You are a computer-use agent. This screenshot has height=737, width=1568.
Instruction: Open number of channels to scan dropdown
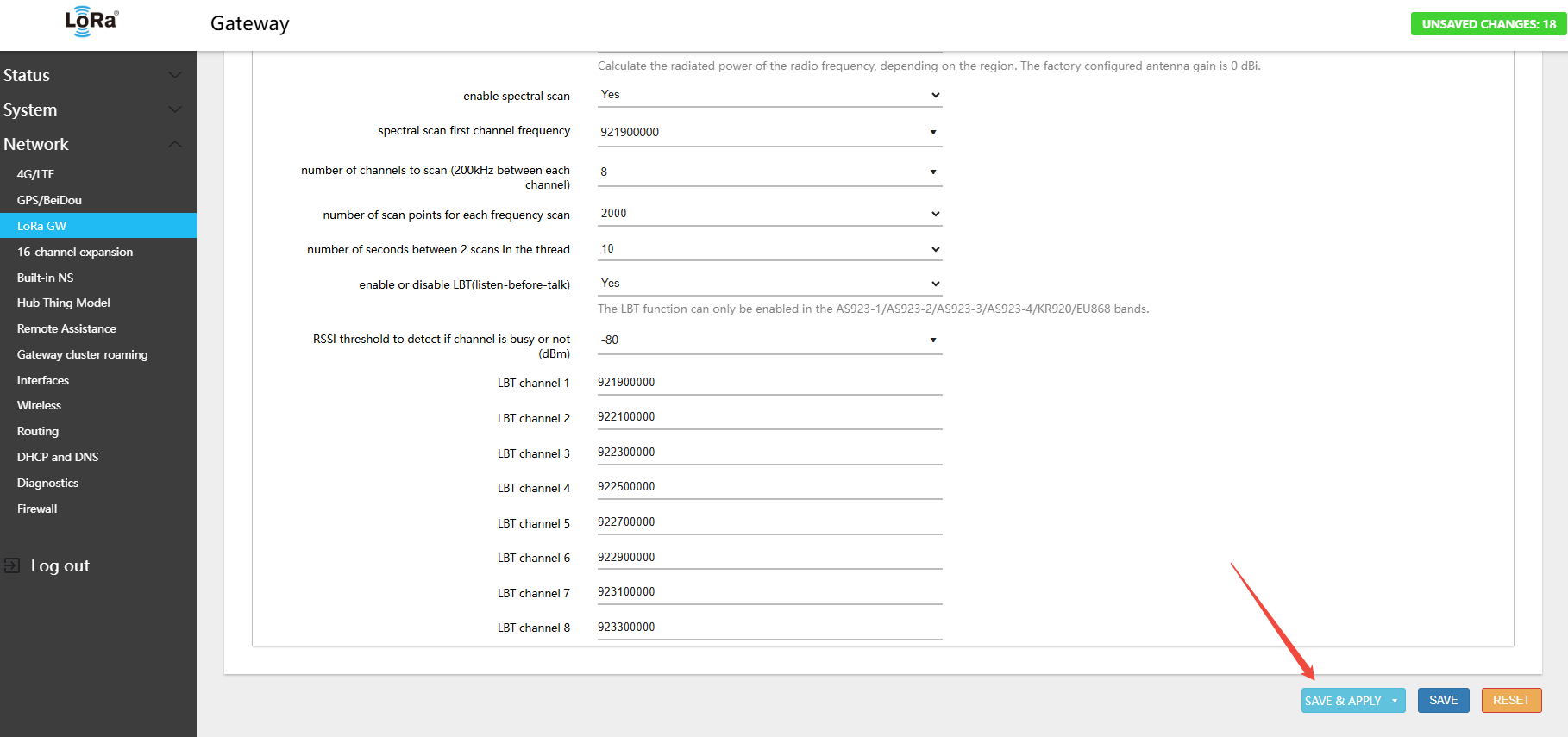point(769,172)
